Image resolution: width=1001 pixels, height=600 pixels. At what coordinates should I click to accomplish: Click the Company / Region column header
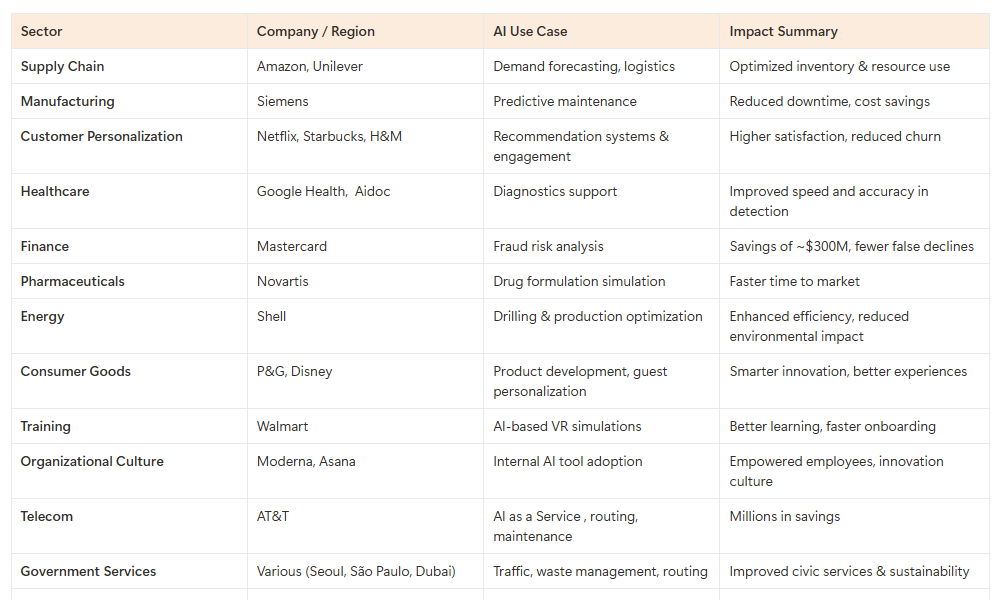tap(316, 32)
